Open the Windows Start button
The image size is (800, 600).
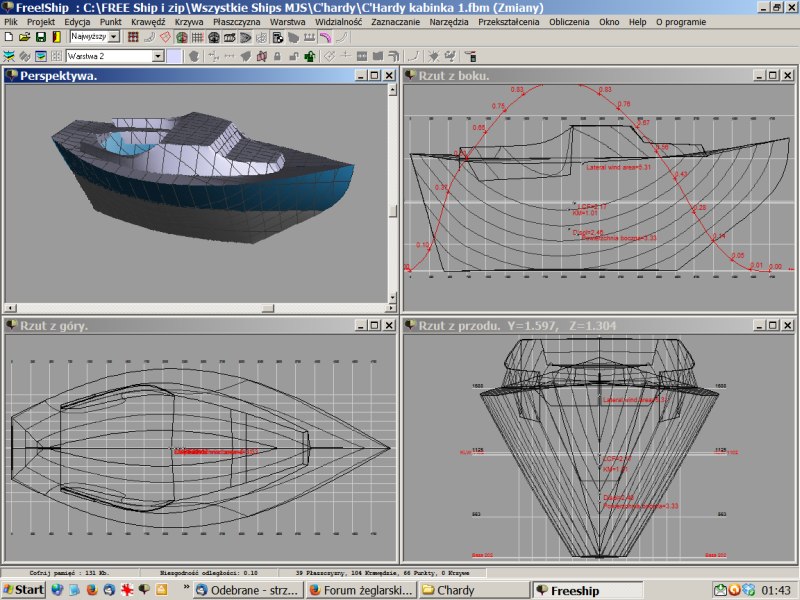pos(23,591)
